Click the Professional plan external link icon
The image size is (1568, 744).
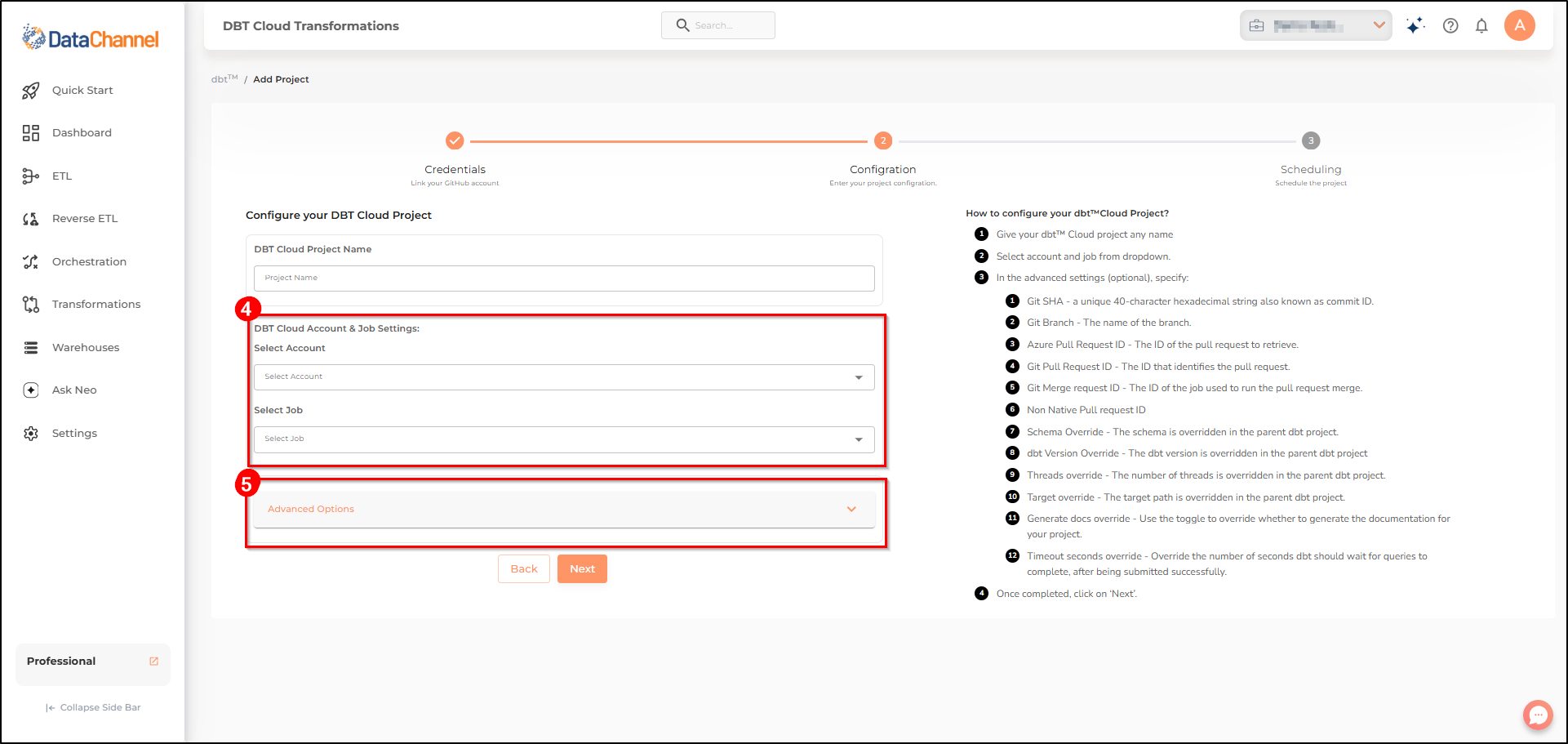(153, 662)
